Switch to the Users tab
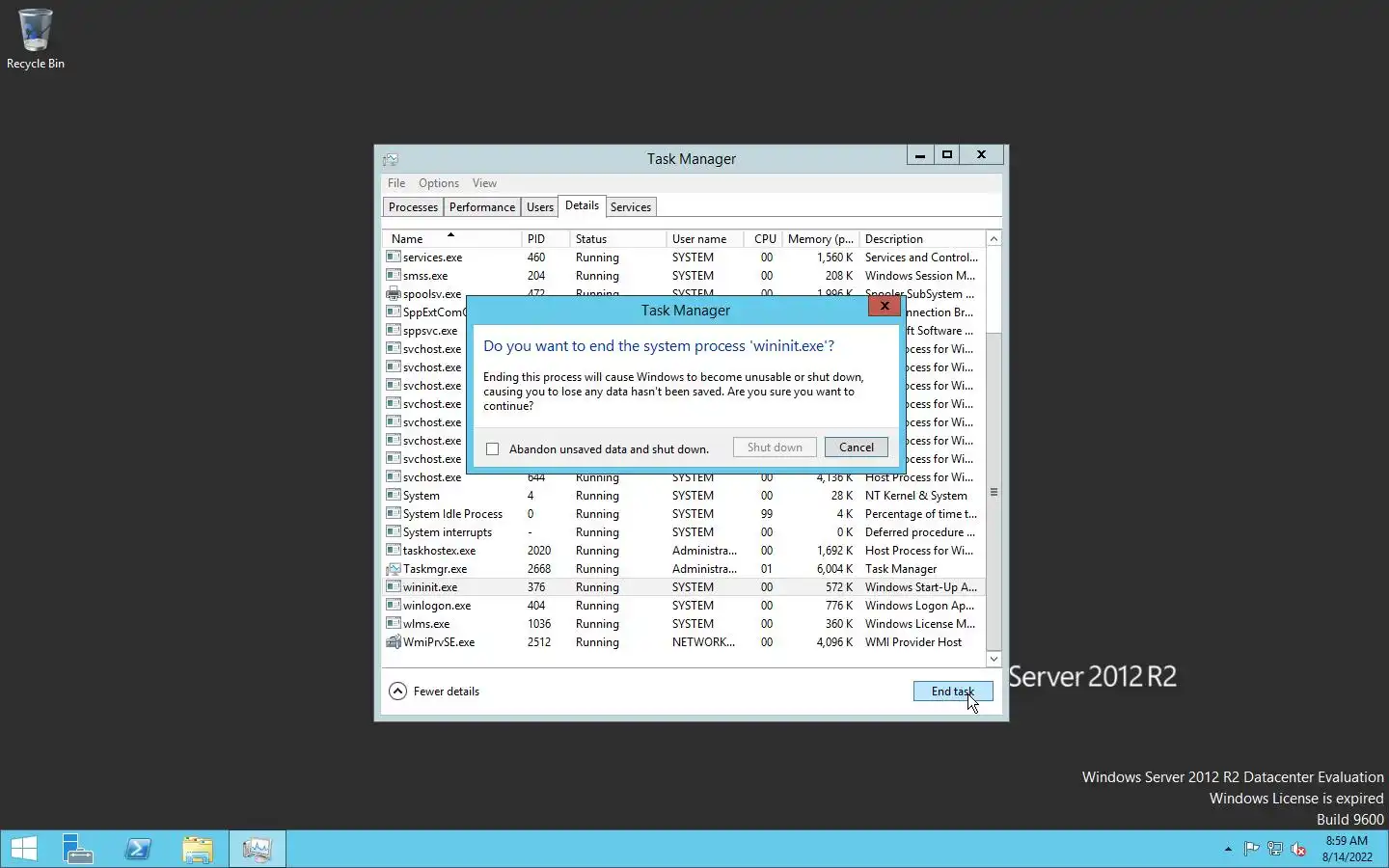This screenshot has height=868, width=1389. coord(540,207)
